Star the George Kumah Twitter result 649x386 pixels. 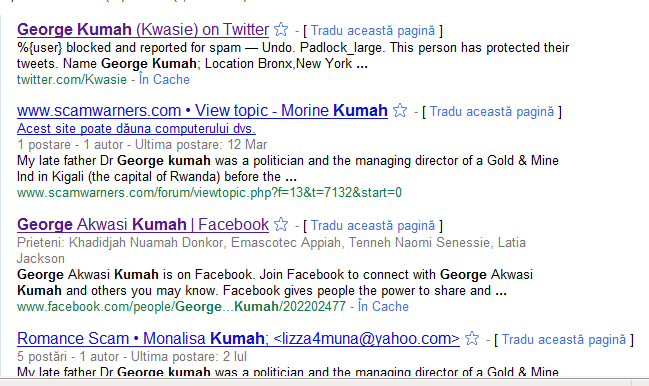[x=281, y=29]
